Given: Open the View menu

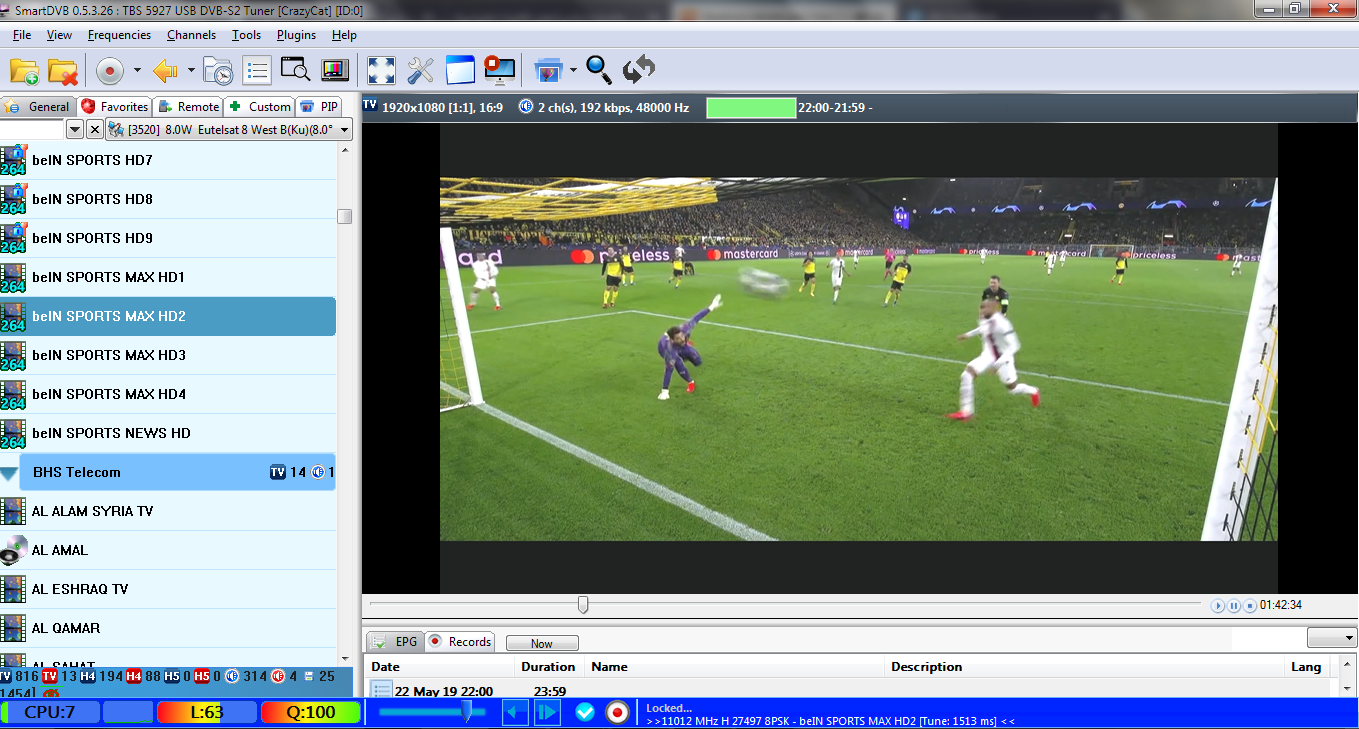Looking at the screenshot, I should pos(59,35).
